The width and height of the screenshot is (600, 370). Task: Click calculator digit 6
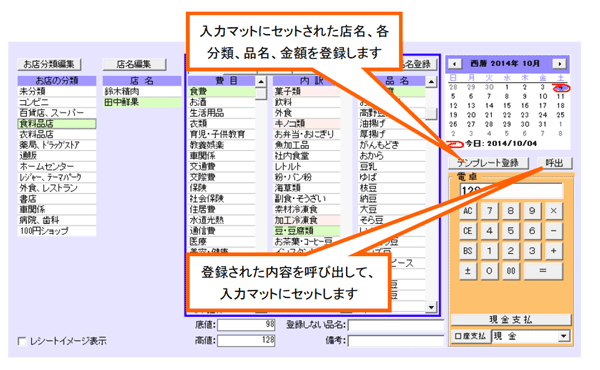click(532, 231)
